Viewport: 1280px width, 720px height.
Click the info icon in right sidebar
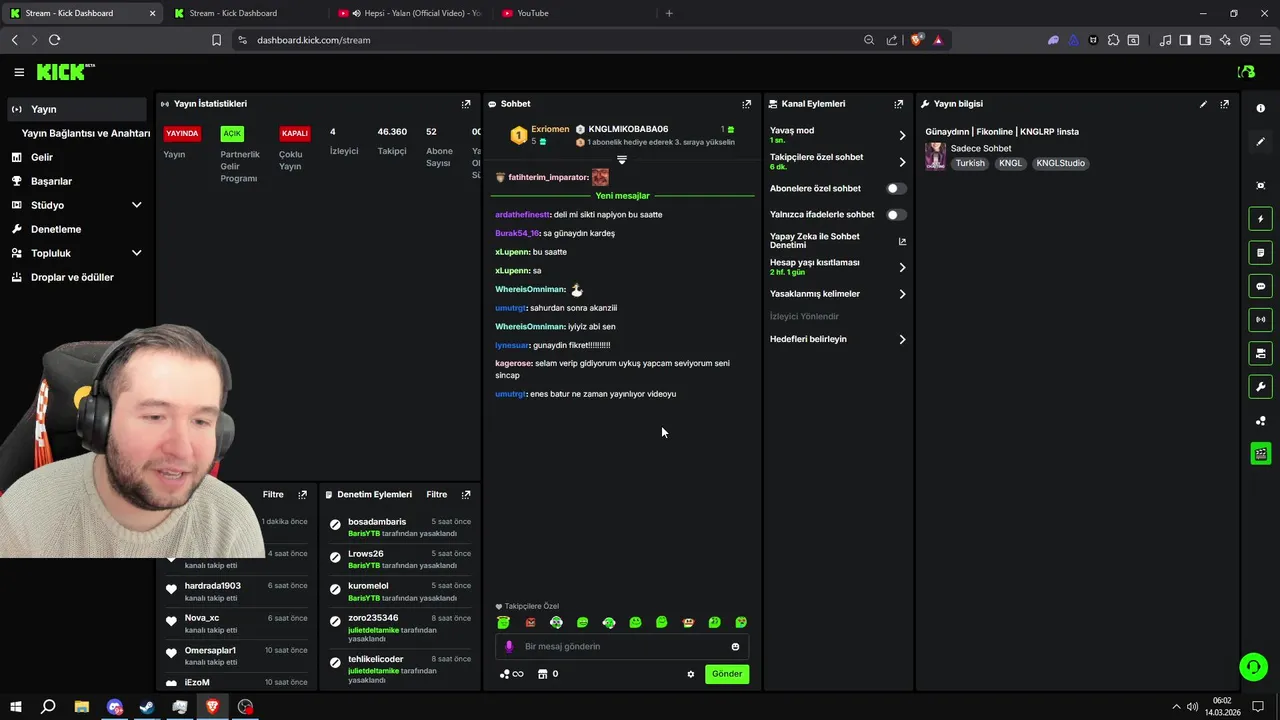pos(1260,108)
